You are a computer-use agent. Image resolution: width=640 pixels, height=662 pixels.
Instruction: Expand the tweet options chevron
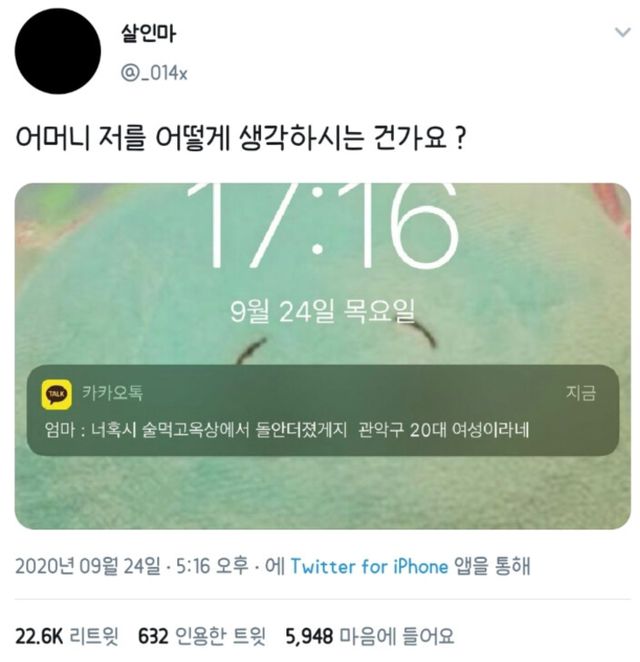click(x=623, y=32)
